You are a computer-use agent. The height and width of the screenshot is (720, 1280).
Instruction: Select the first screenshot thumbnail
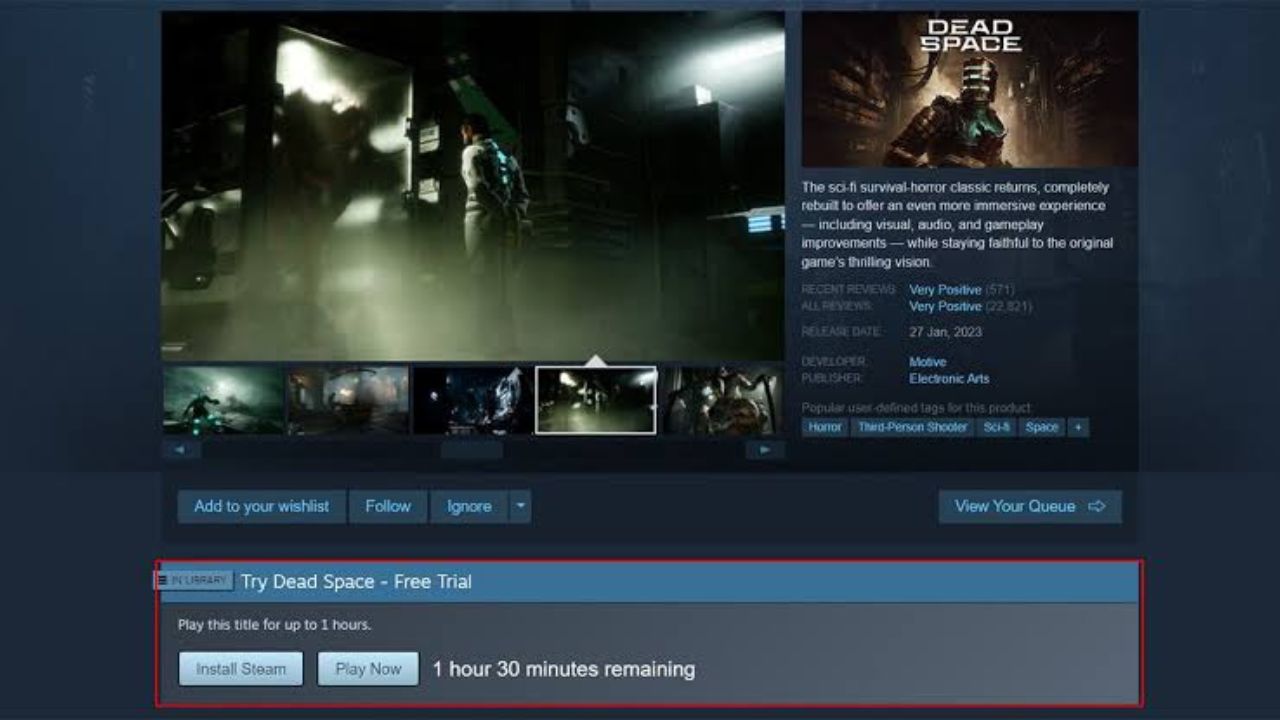coord(223,400)
